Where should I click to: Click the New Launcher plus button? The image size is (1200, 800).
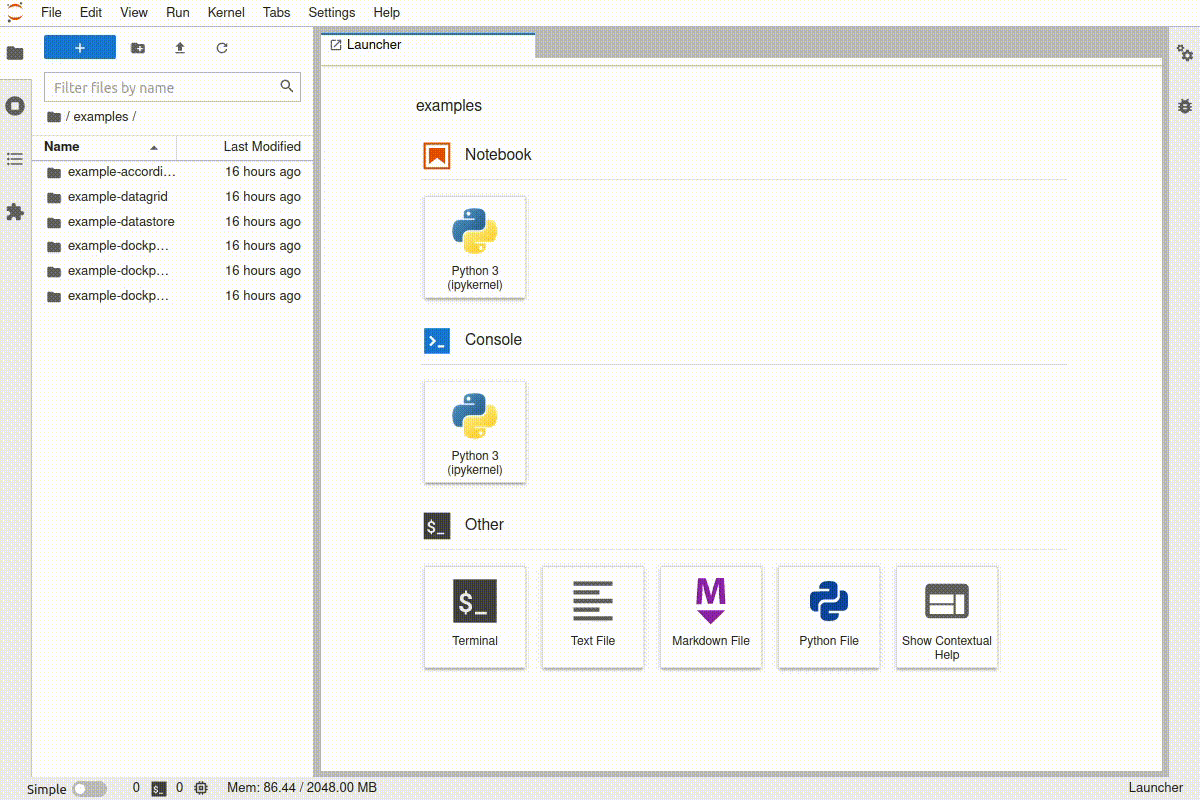click(80, 48)
